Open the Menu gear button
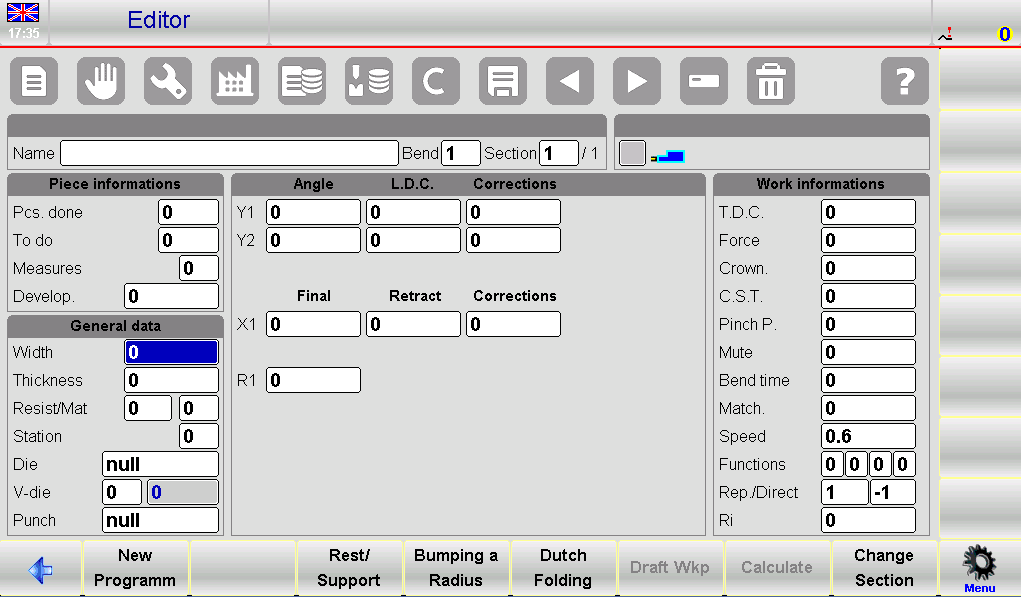1021x597 pixels. (979, 568)
